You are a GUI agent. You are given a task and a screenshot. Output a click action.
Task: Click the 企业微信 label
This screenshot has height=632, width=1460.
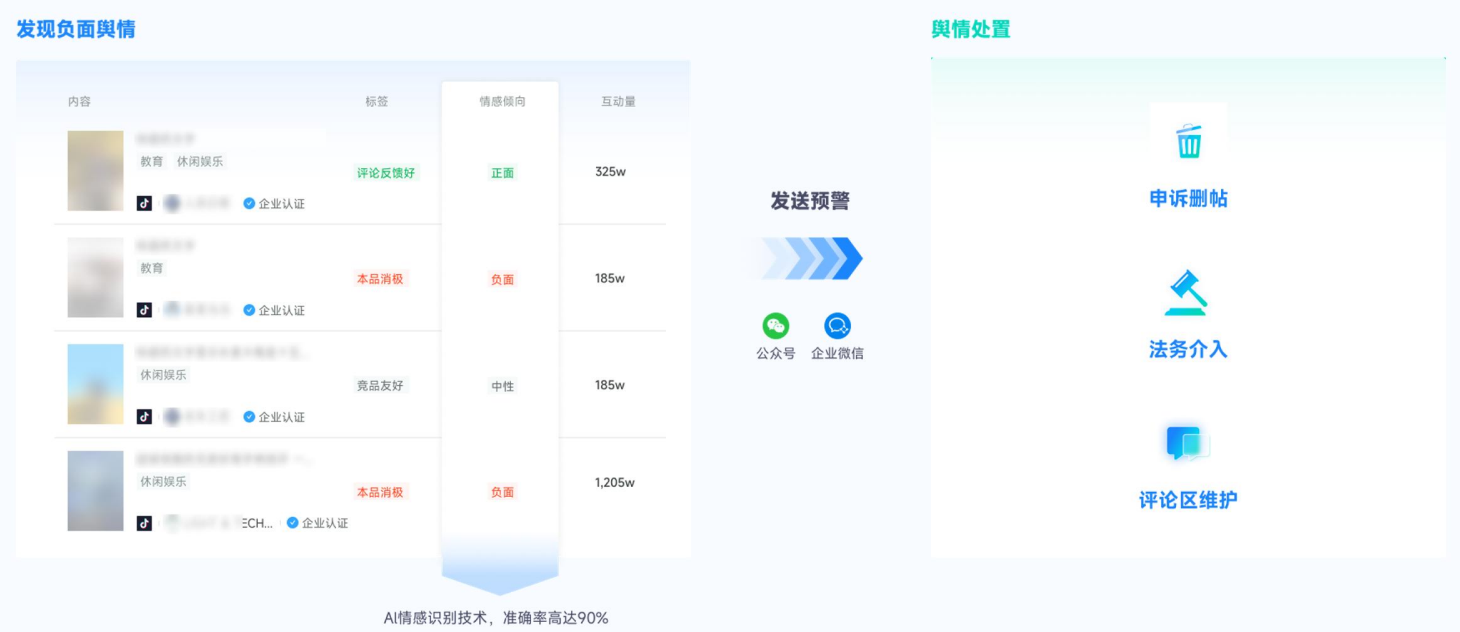pyautogui.click(x=837, y=353)
